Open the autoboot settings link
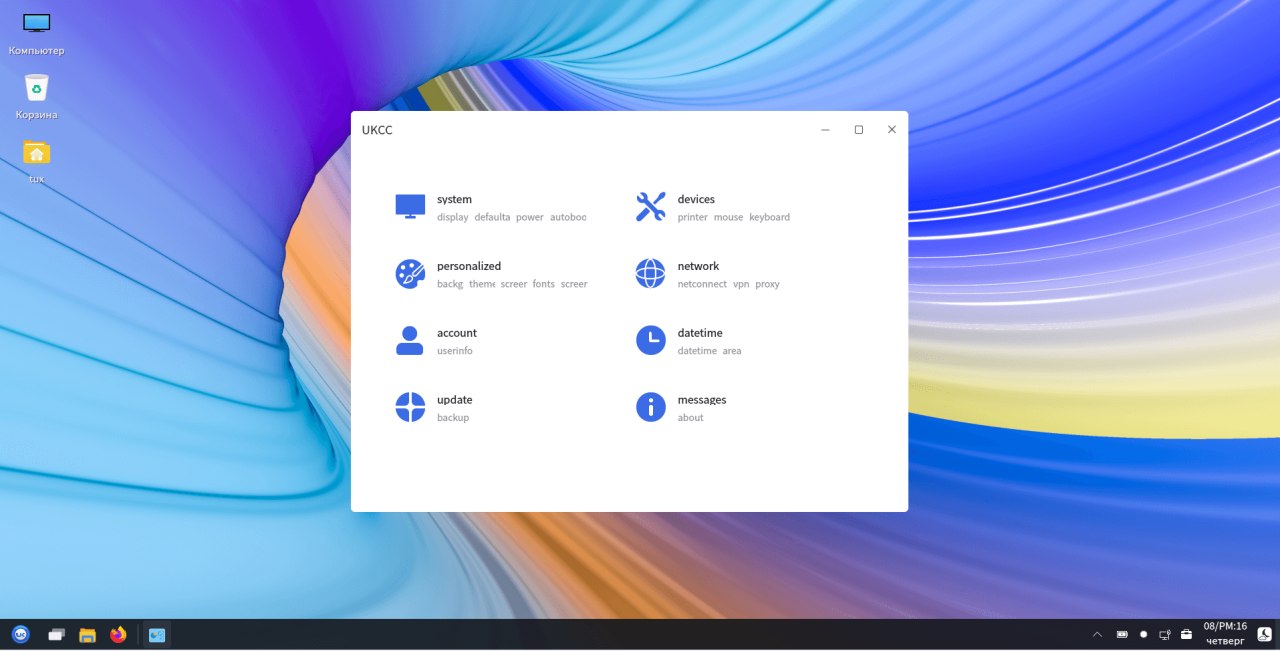This screenshot has height=651, width=1280. click(x=568, y=217)
